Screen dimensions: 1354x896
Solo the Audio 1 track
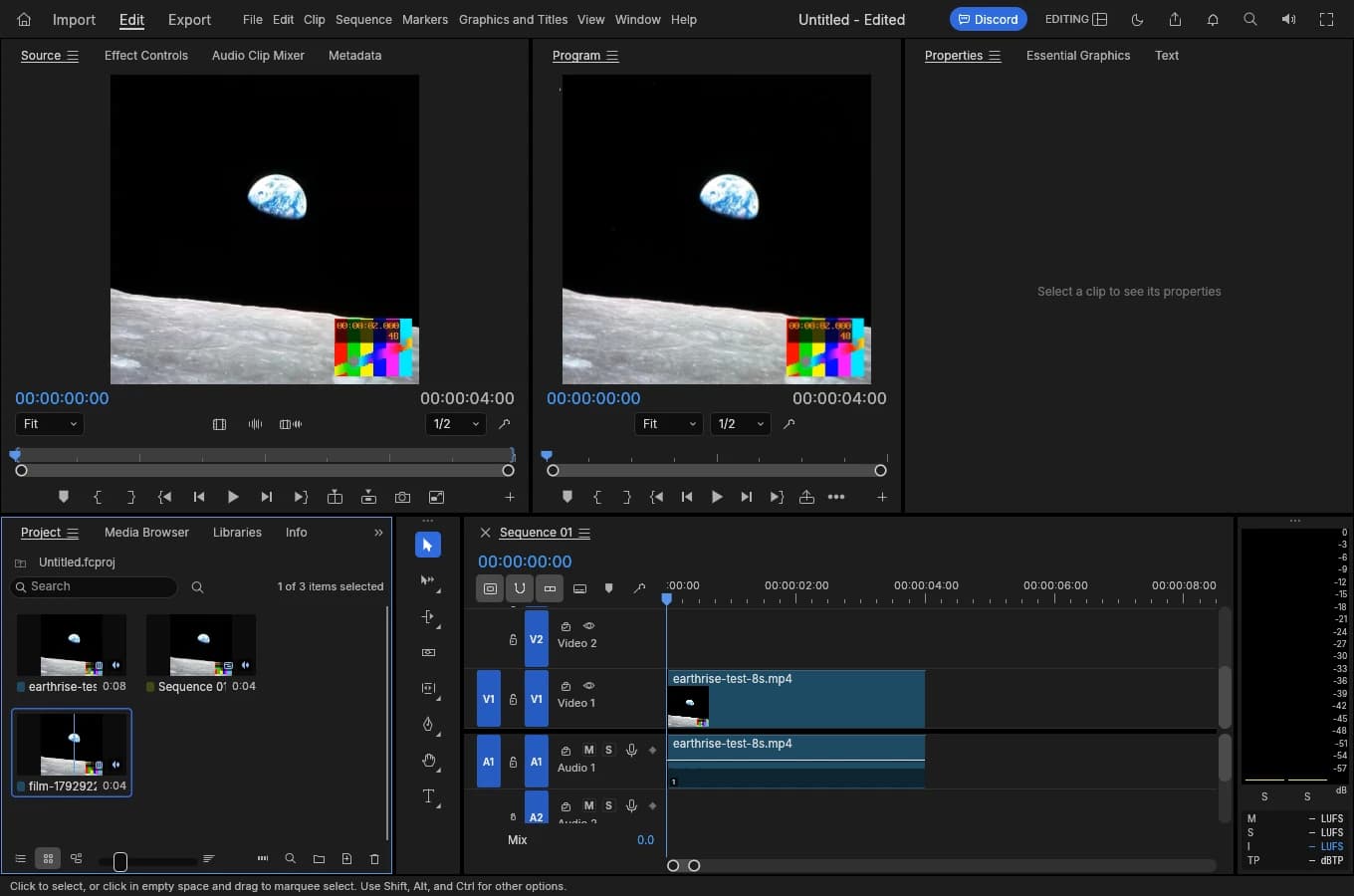608,750
